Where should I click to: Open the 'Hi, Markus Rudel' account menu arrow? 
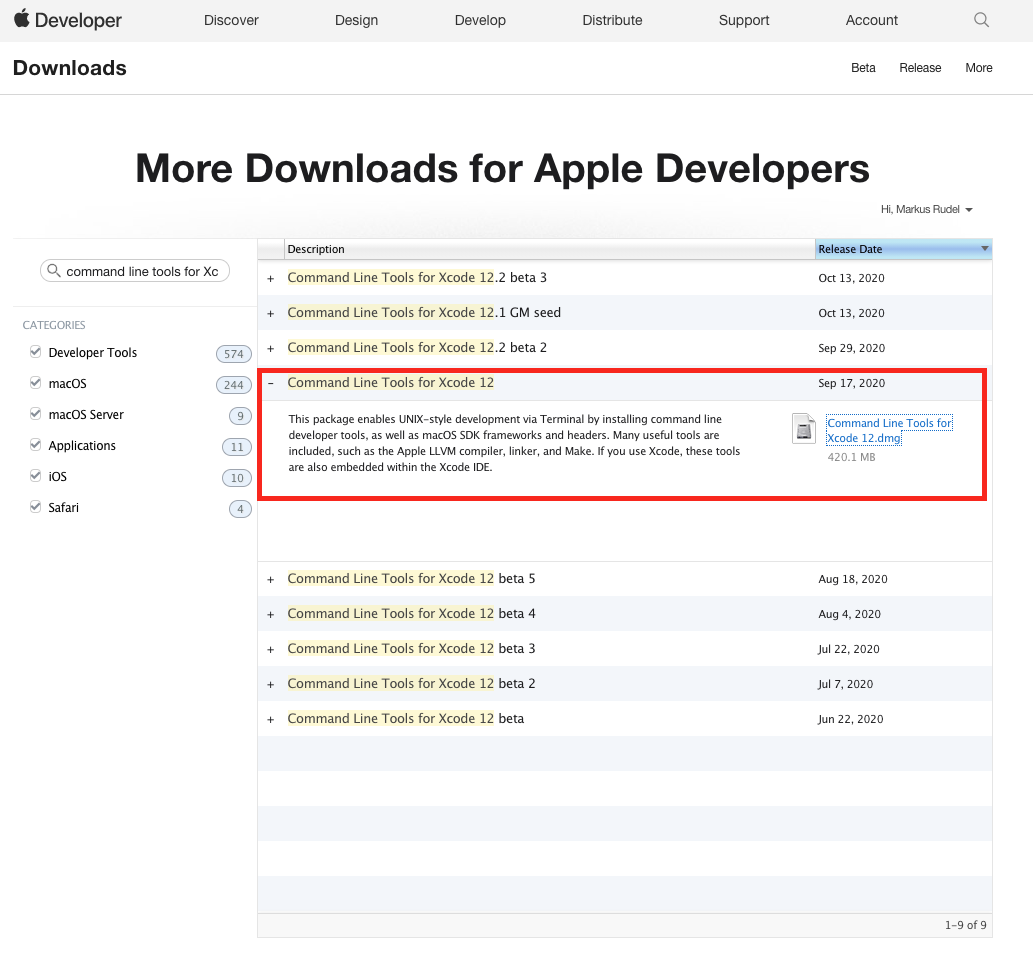coord(967,210)
